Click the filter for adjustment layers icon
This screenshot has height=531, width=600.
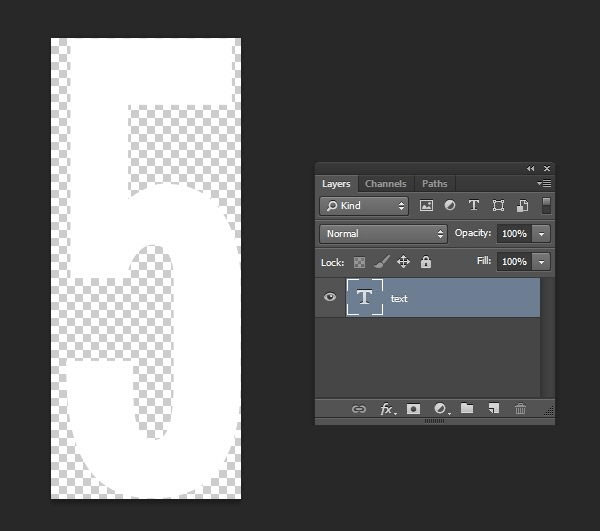coord(450,206)
